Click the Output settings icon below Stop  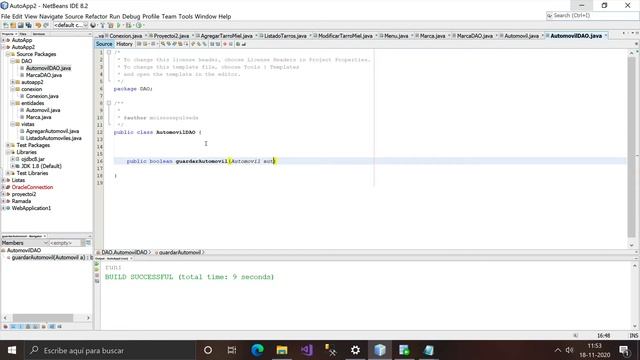[97, 281]
